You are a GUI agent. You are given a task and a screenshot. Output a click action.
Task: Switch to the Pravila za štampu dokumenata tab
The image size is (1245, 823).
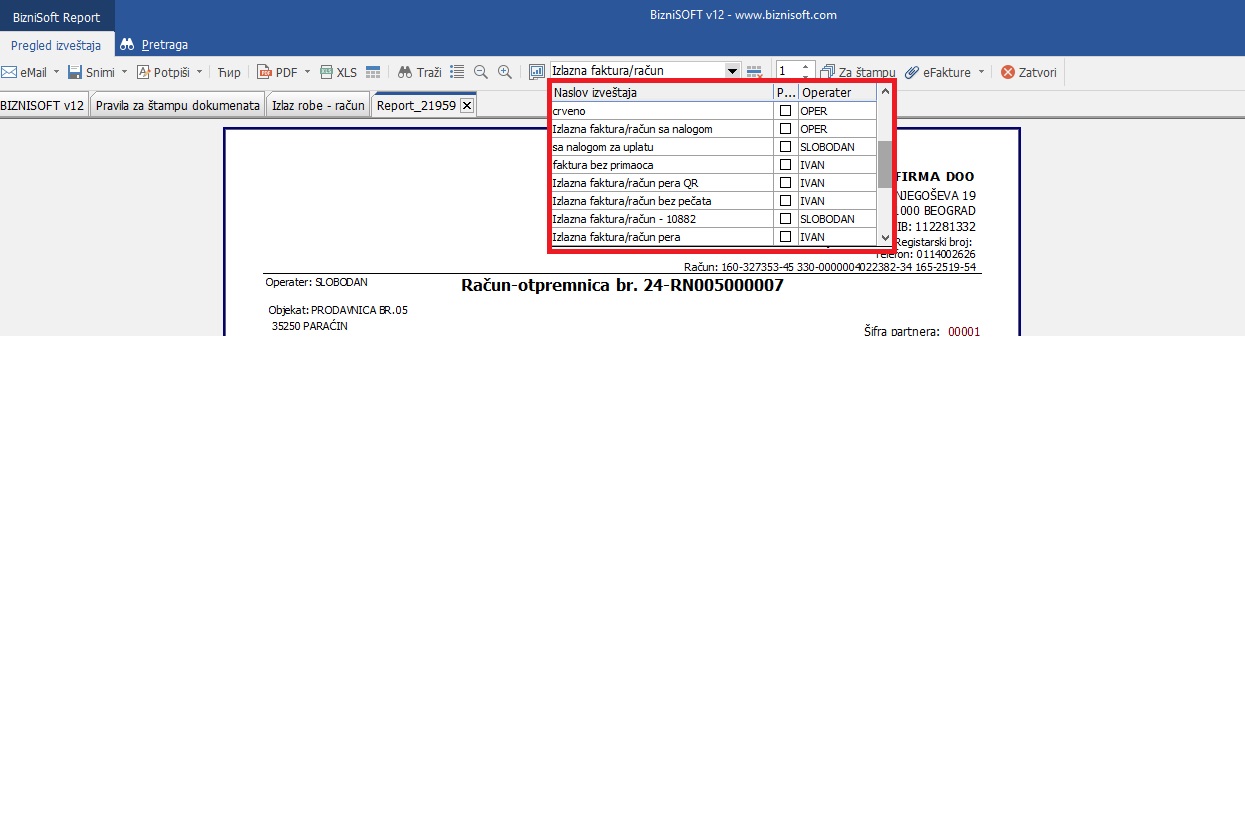177,105
